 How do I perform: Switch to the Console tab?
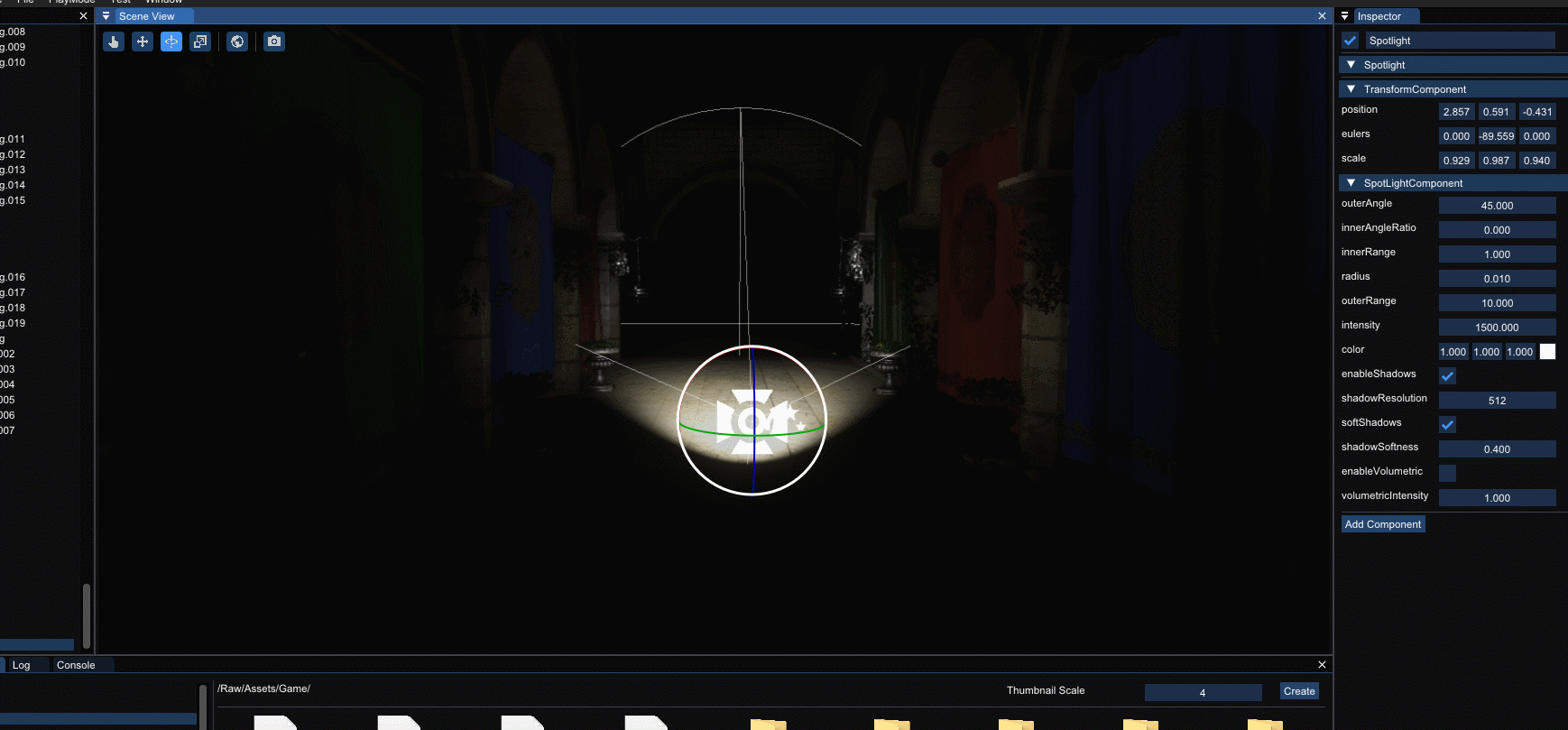pyautogui.click(x=76, y=665)
